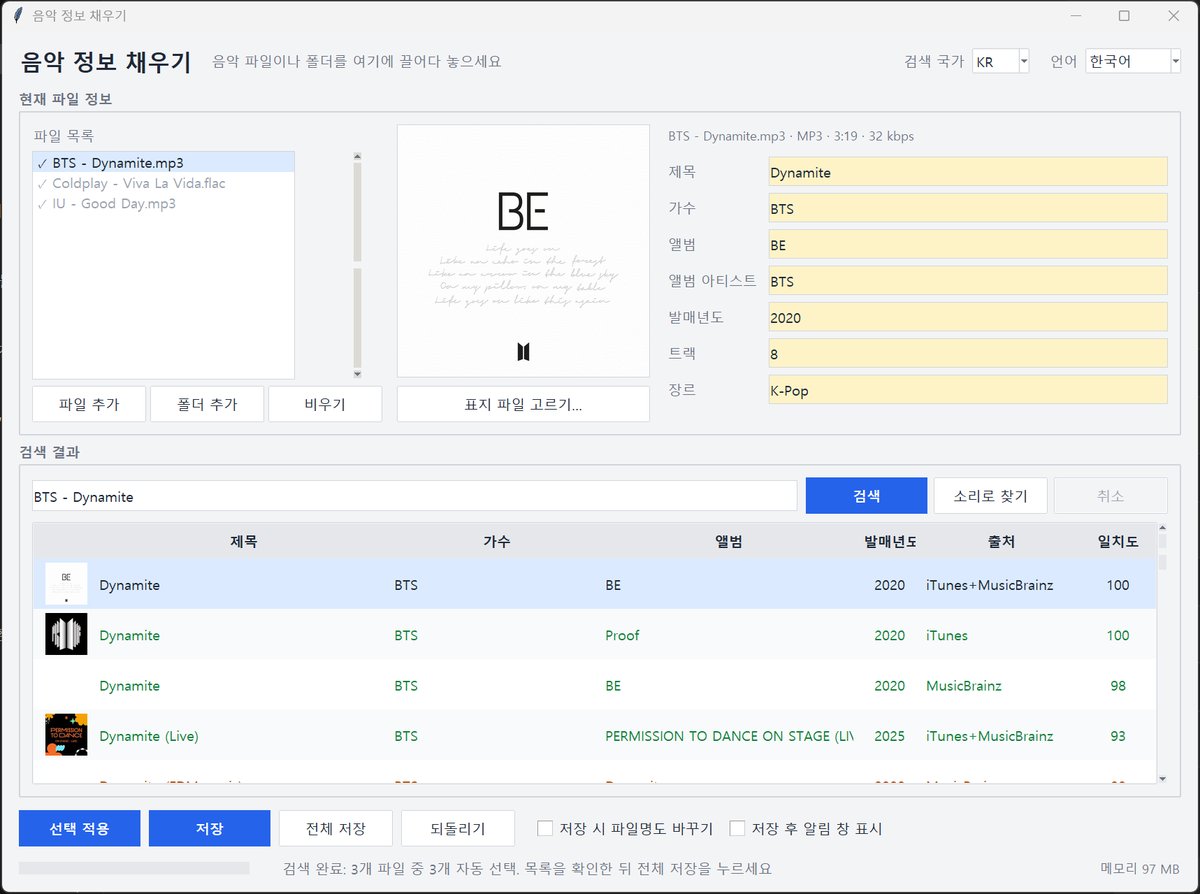Sort results by 출처 column header
Image resolution: width=1200 pixels, height=894 pixels.
point(1001,541)
